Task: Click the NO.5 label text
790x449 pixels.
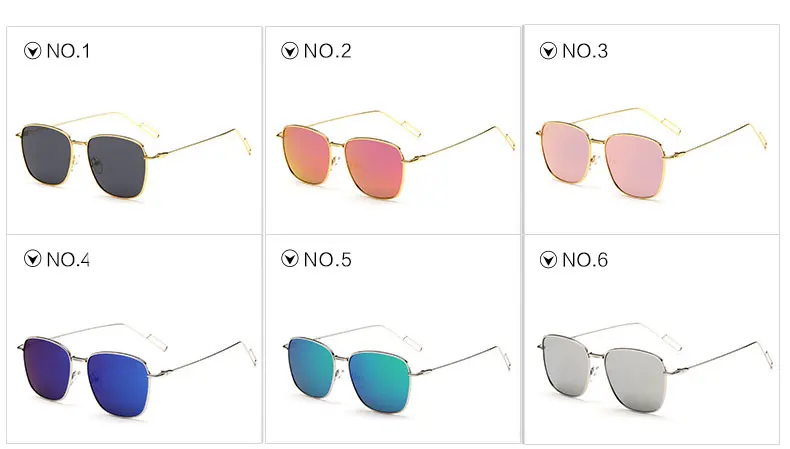Action: (327, 260)
